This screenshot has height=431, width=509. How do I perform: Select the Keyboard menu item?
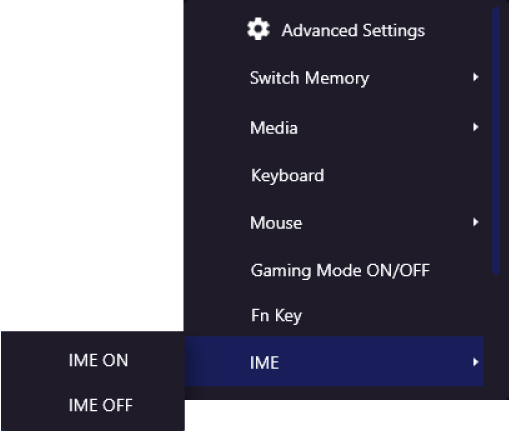pyautogui.click(x=334, y=175)
